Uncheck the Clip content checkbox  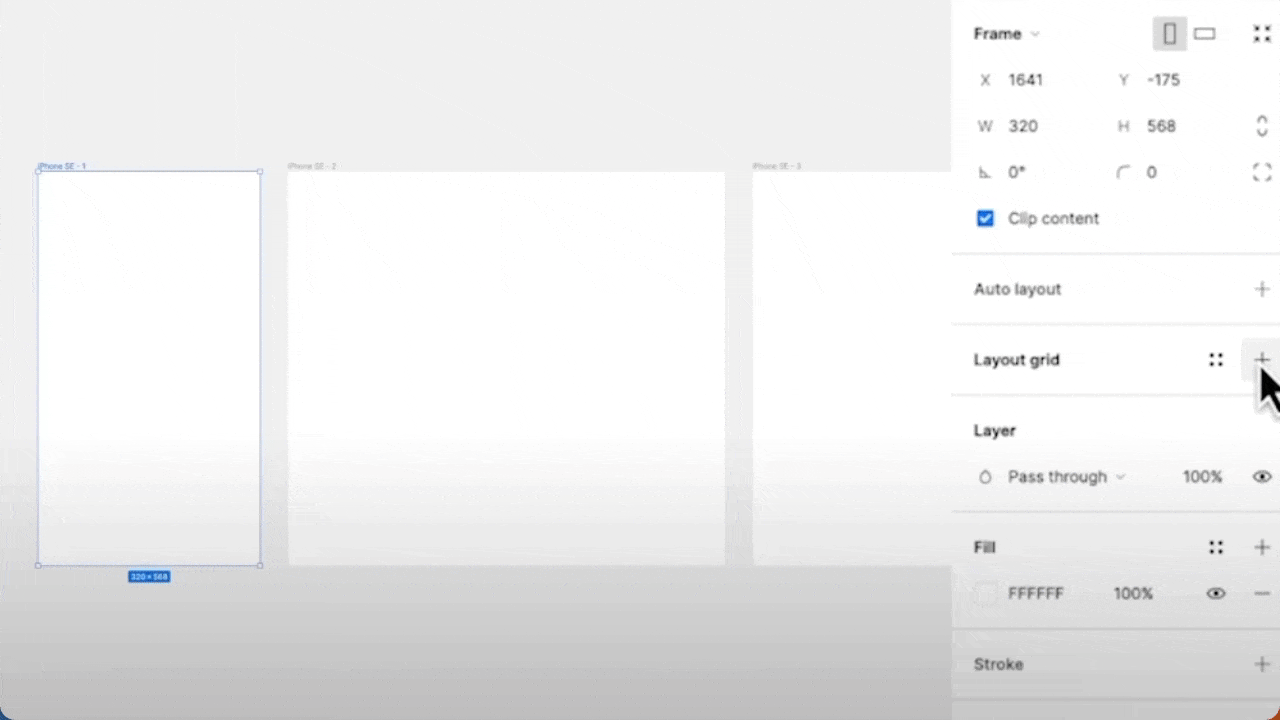[985, 218]
